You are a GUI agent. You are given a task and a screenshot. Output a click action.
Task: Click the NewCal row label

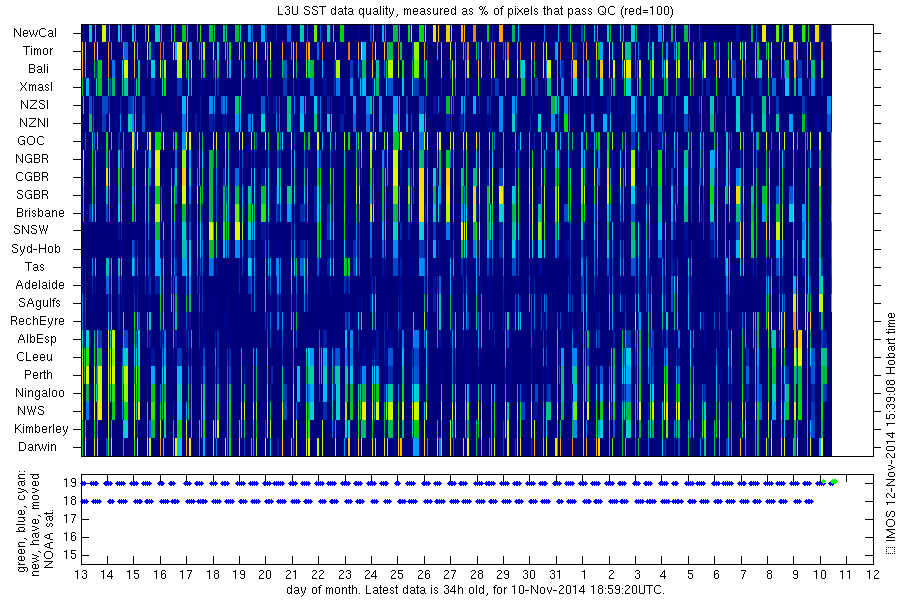35,33
